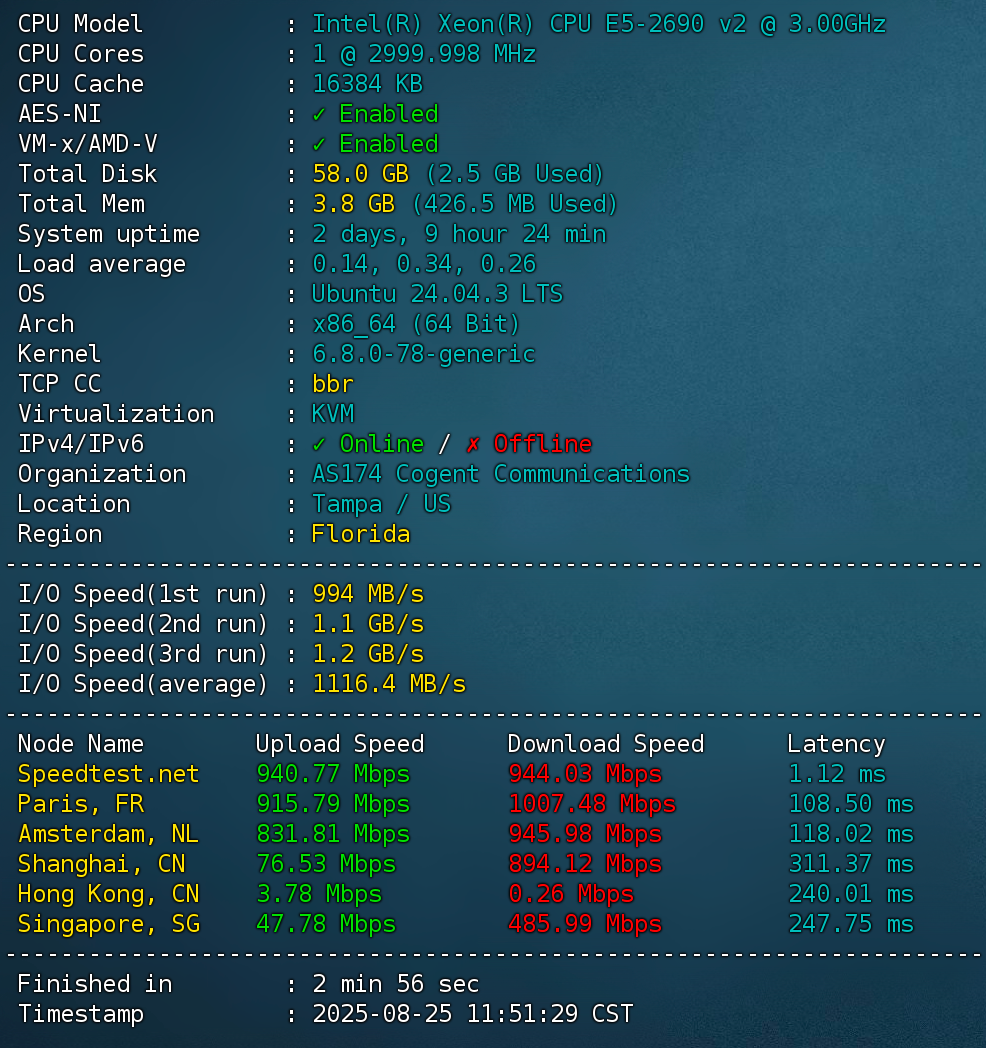Click the TCP CC value 'bbr'
Image resolution: width=986 pixels, height=1048 pixels.
coord(333,384)
